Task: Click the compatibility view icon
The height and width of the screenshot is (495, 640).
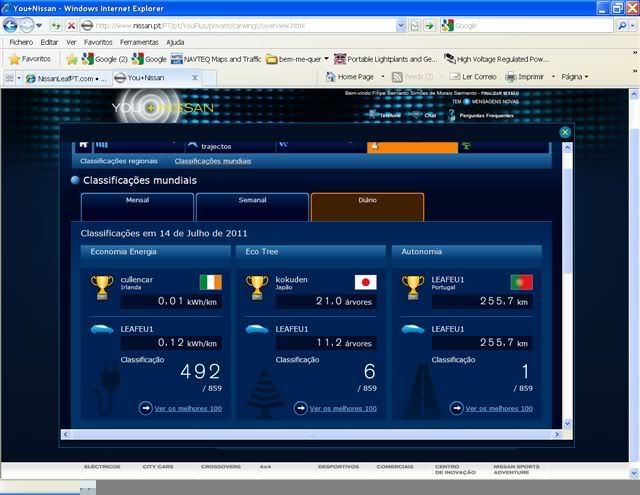Action: pyautogui.click(x=414, y=26)
